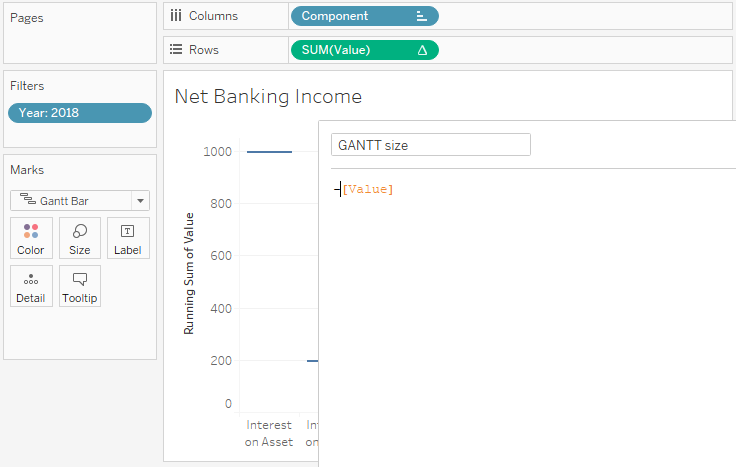Click the GANTT size calculation name field

click(431, 145)
